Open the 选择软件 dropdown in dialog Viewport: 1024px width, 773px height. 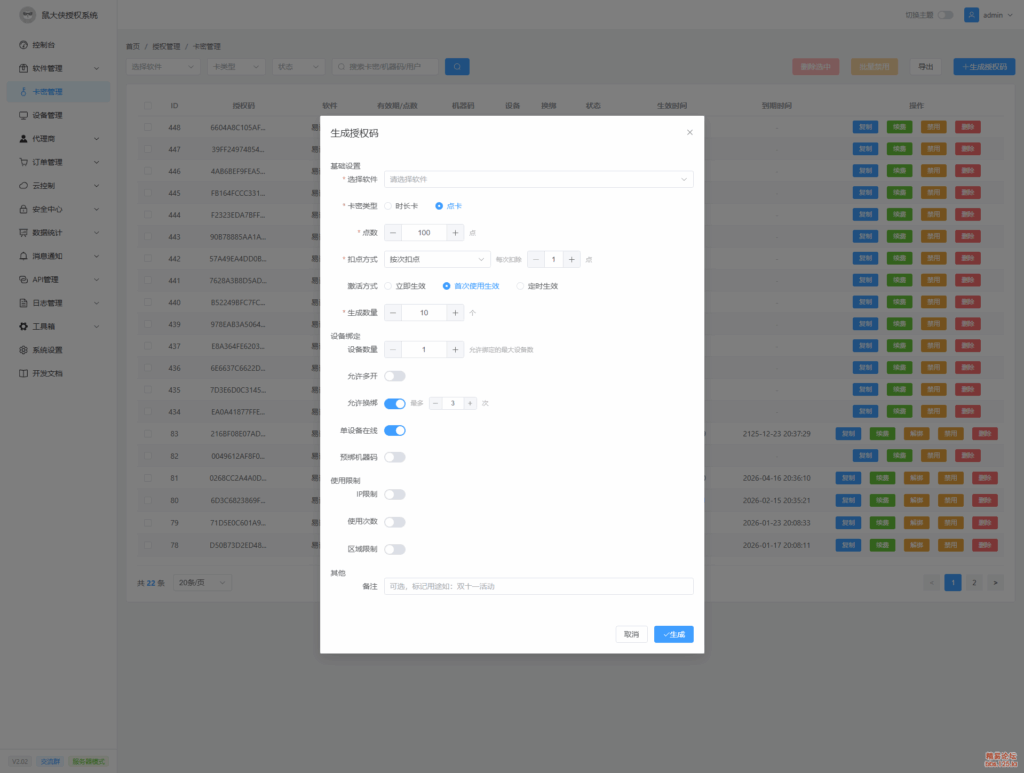pos(538,179)
